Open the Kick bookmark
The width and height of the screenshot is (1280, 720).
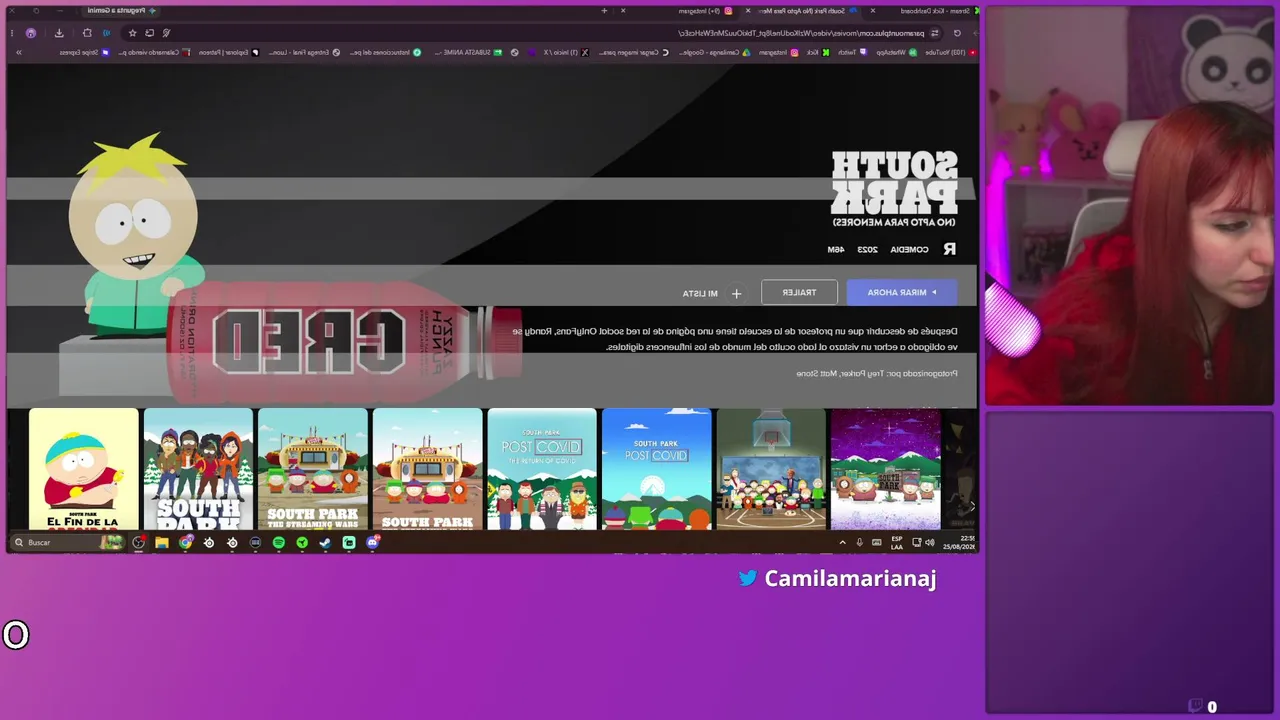818,52
